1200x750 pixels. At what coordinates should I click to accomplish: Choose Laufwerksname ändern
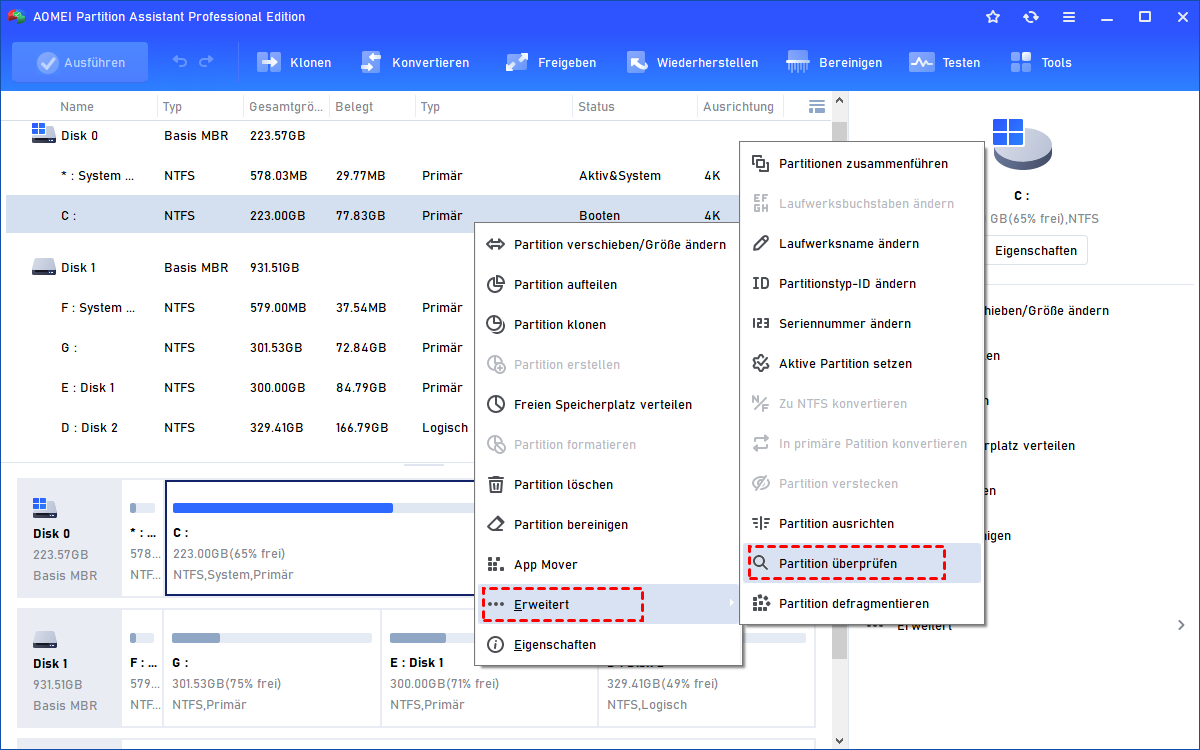862,243
